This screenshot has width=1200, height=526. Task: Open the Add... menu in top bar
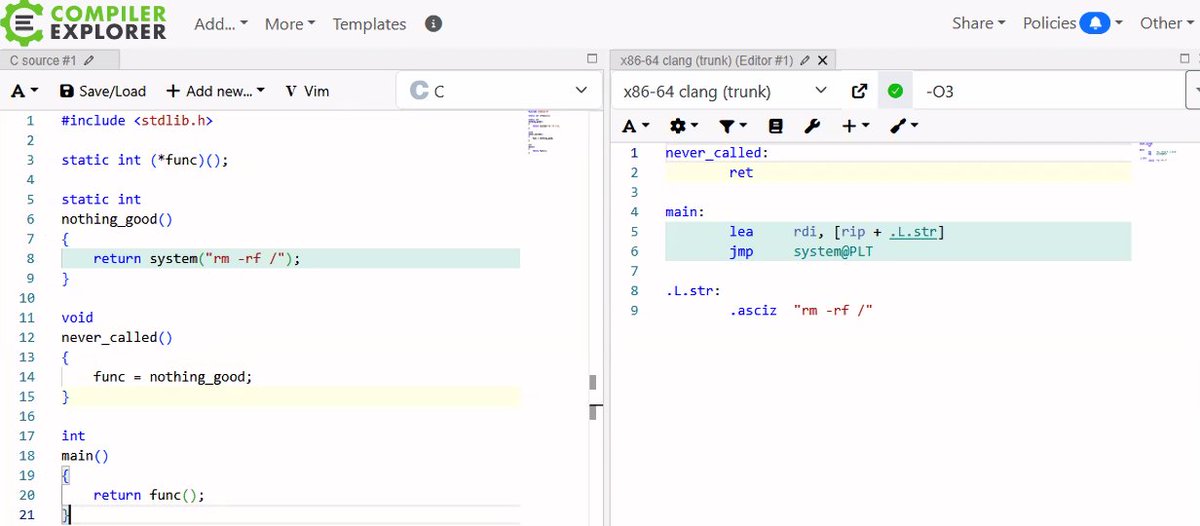(x=220, y=24)
